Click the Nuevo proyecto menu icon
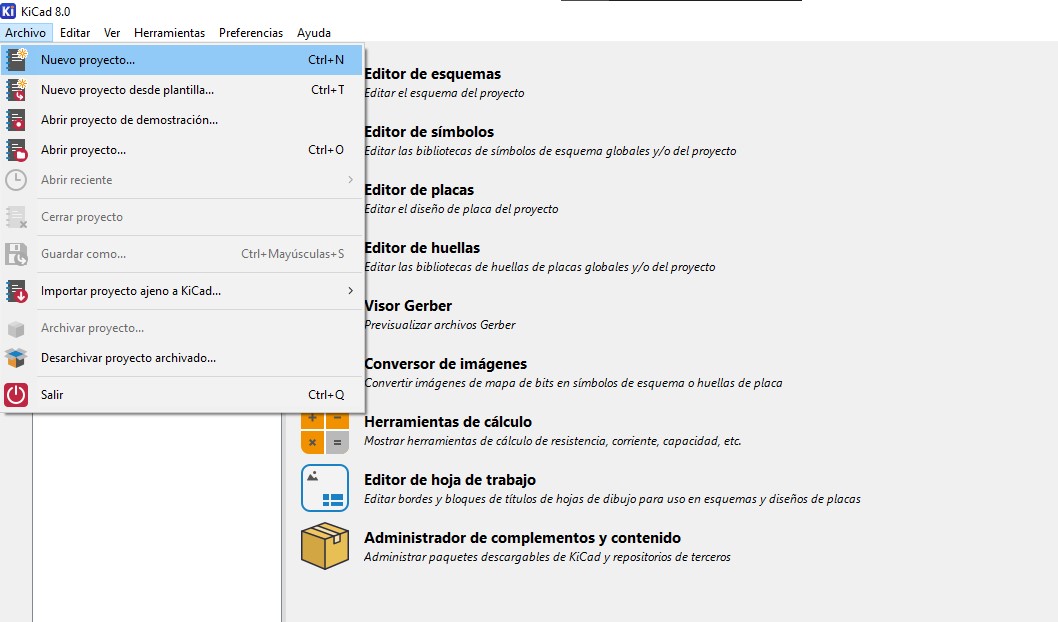 point(16,59)
